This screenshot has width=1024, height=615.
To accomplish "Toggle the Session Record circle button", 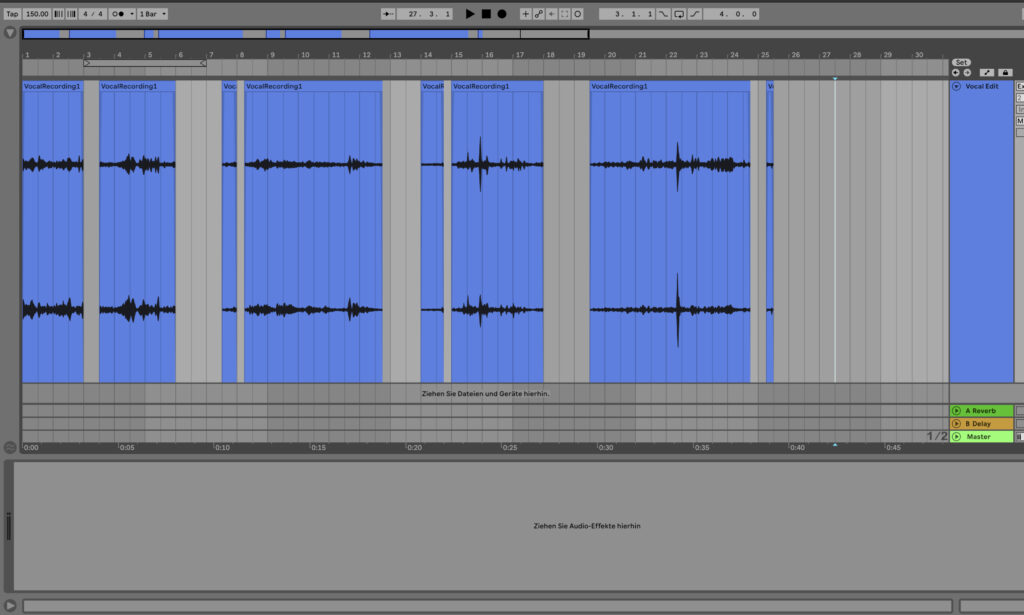I will tap(577, 14).
